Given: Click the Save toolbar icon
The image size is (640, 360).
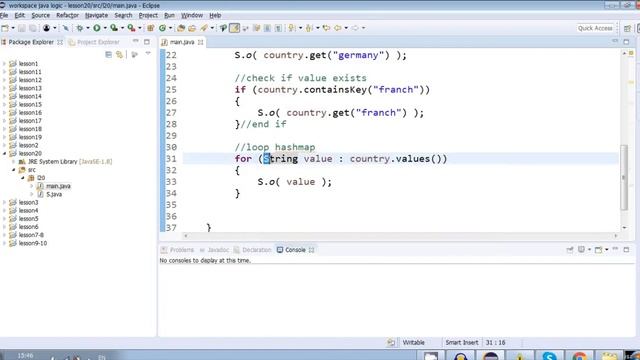Looking at the screenshot, I should click(22, 28).
